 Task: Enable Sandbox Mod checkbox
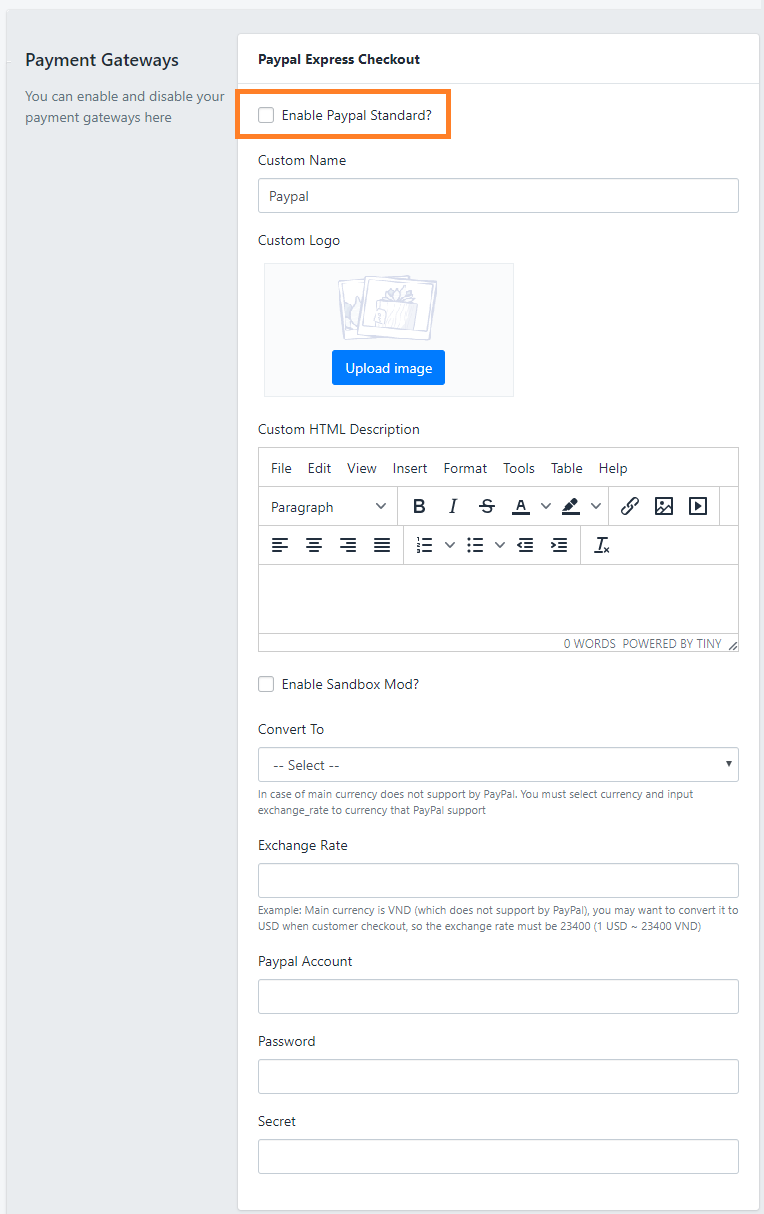(x=266, y=684)
